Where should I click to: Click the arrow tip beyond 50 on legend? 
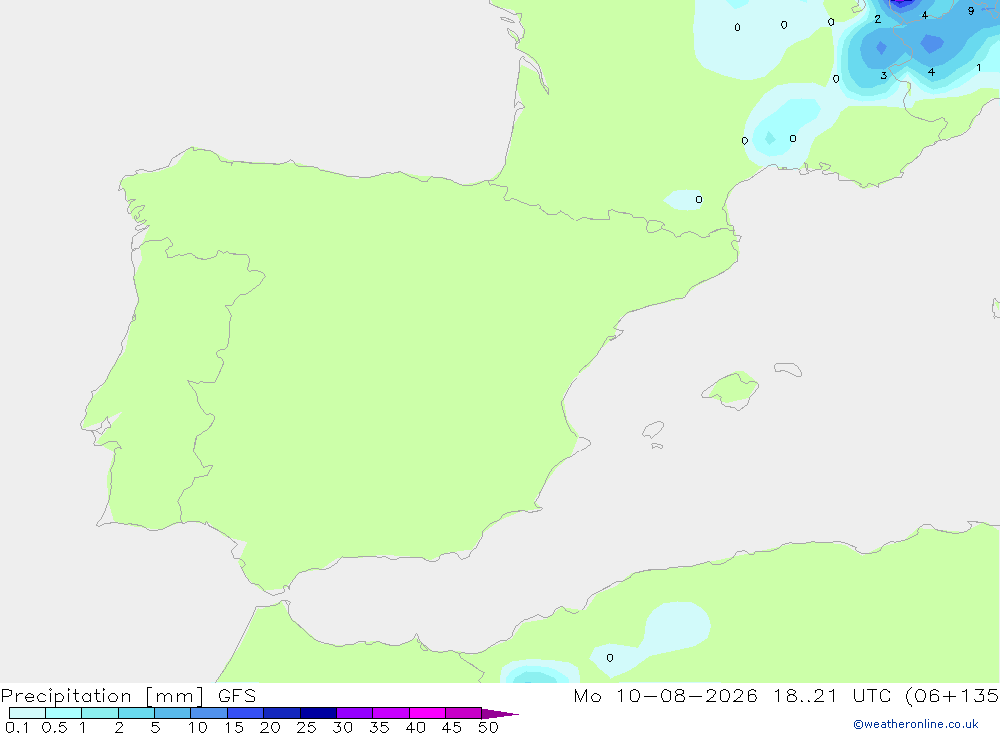pos(501,714)
